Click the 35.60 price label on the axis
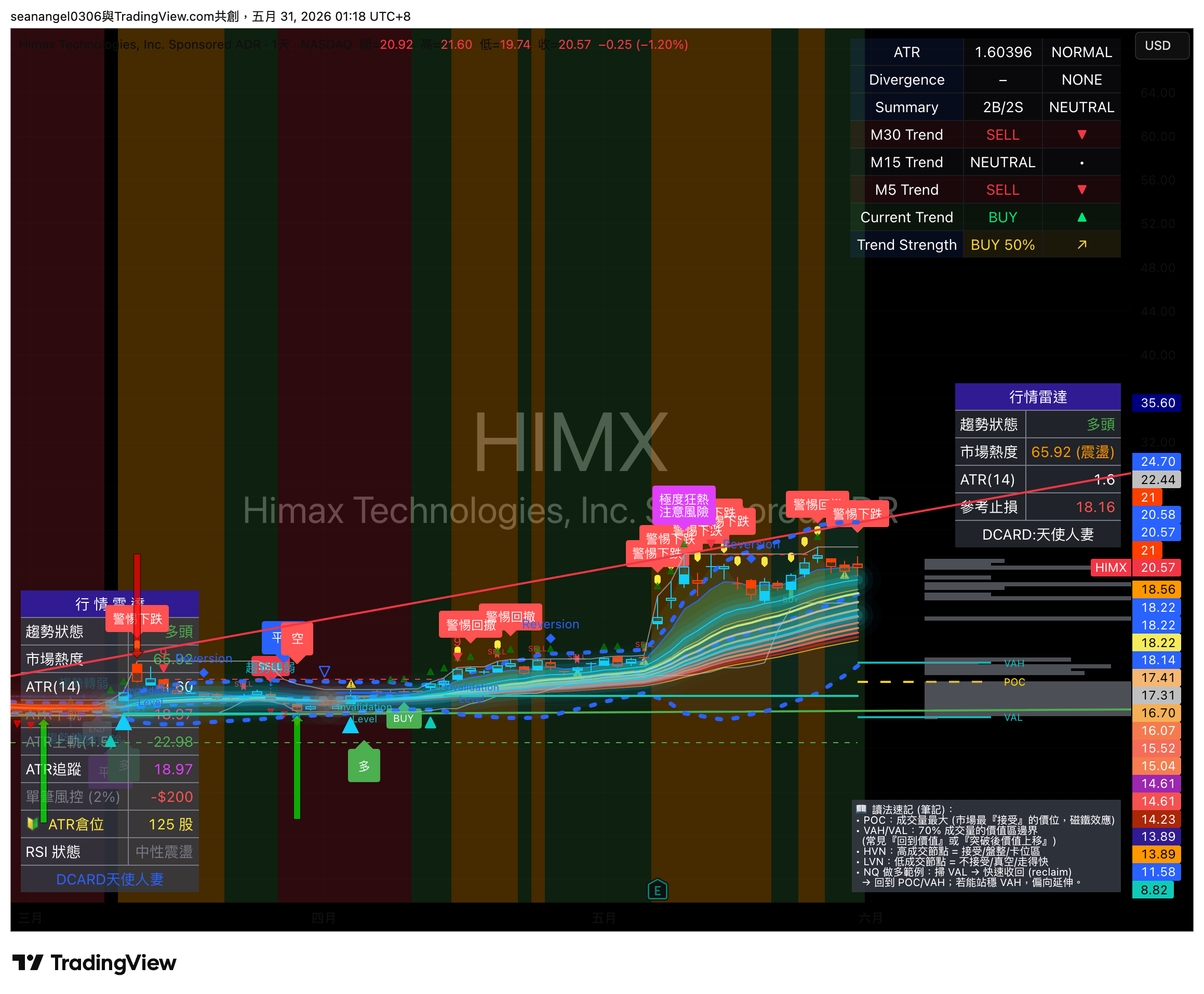The image size is (1204, 994). pos(1157,402)
